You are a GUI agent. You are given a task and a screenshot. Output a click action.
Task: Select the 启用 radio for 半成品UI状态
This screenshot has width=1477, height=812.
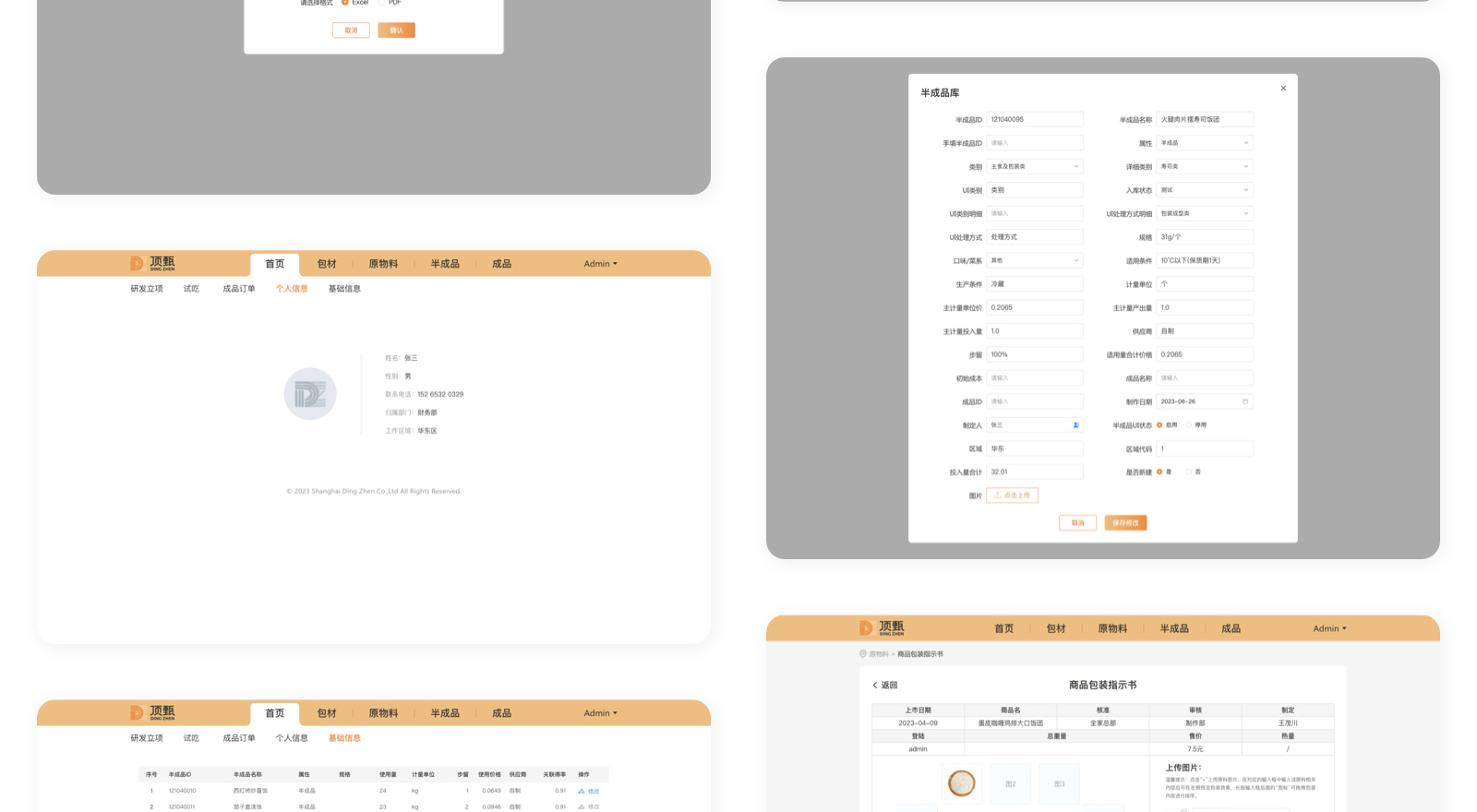(1159, 425)
